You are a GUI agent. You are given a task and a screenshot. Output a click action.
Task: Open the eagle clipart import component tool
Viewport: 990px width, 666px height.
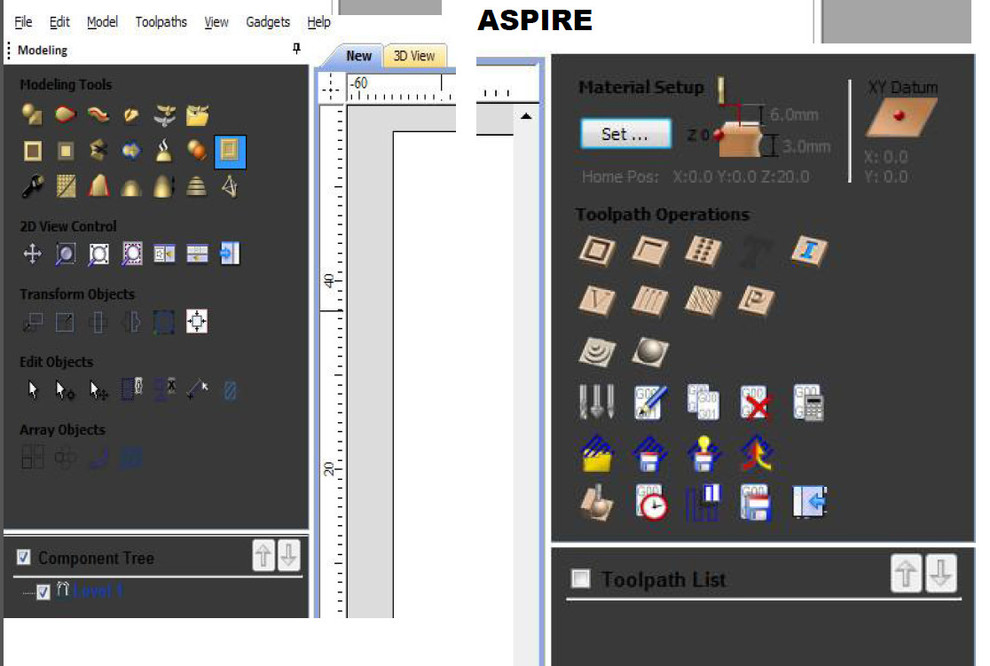tap(164, 115)
